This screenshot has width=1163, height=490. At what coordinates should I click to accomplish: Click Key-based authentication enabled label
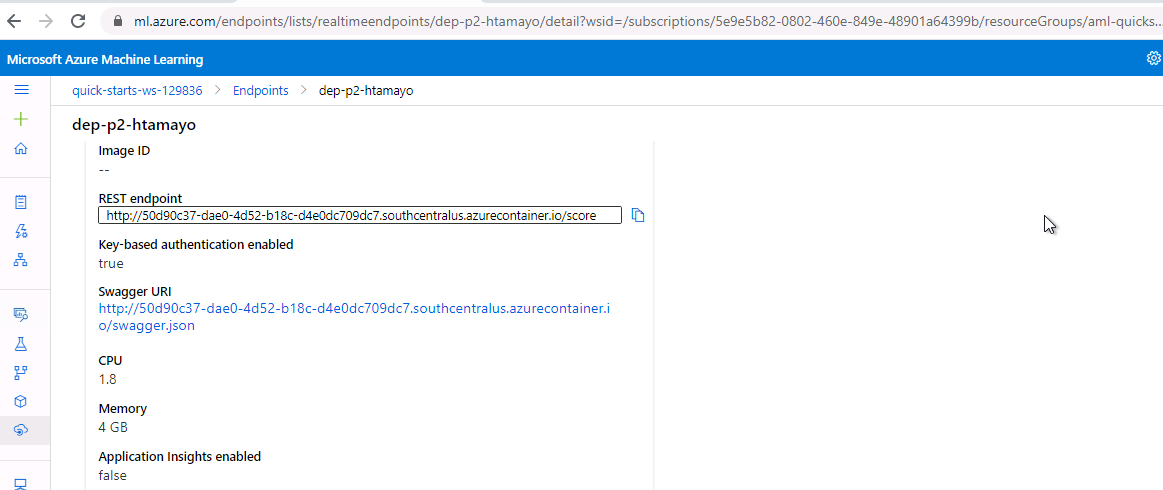click(x=196, y=244)
